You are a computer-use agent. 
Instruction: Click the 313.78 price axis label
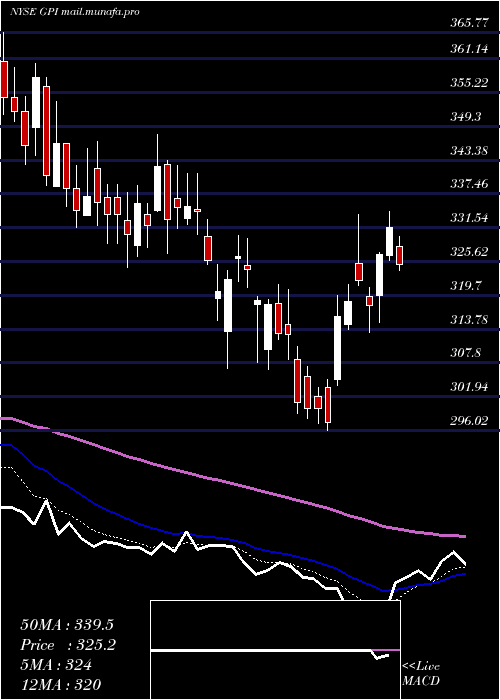click(x=469, y=320)
